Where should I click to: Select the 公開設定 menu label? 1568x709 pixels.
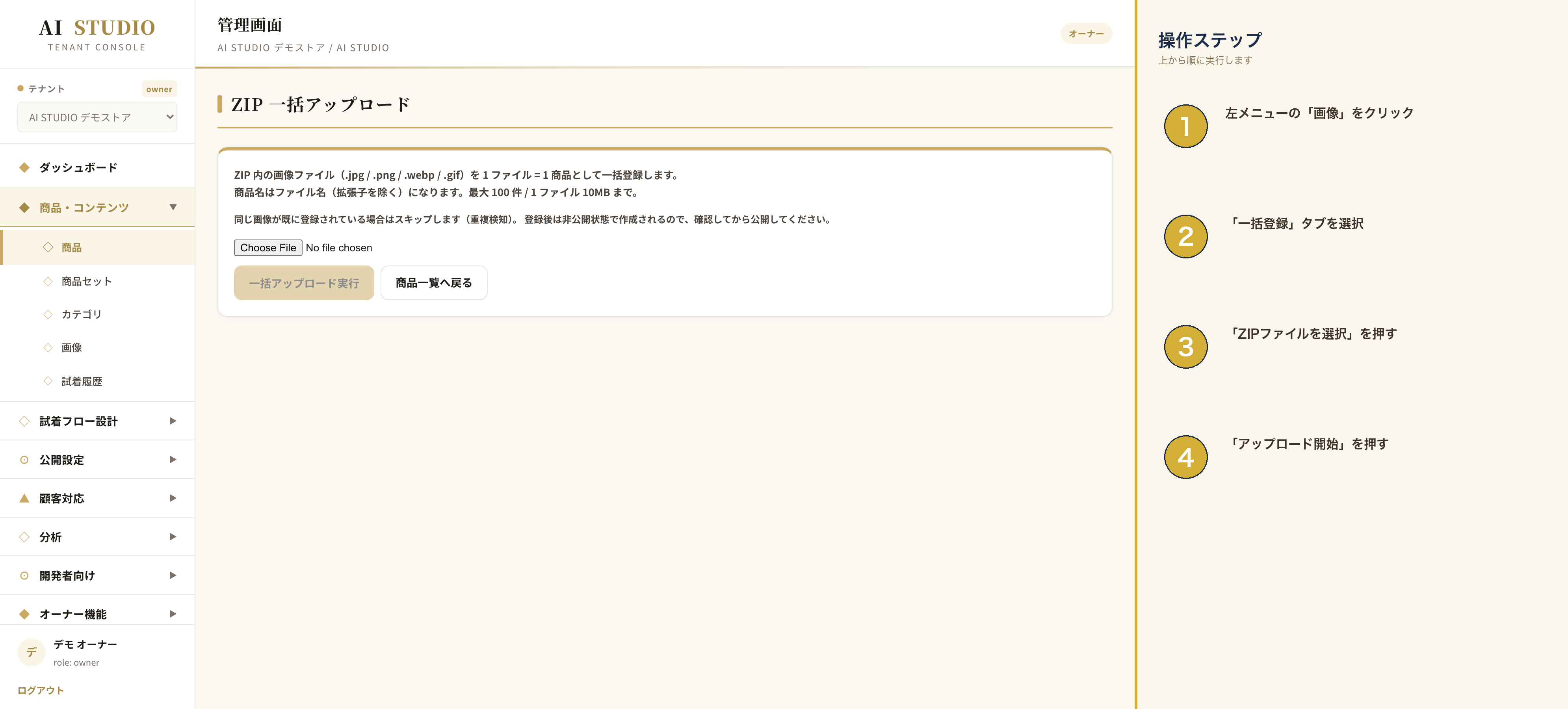click(61, 460)
